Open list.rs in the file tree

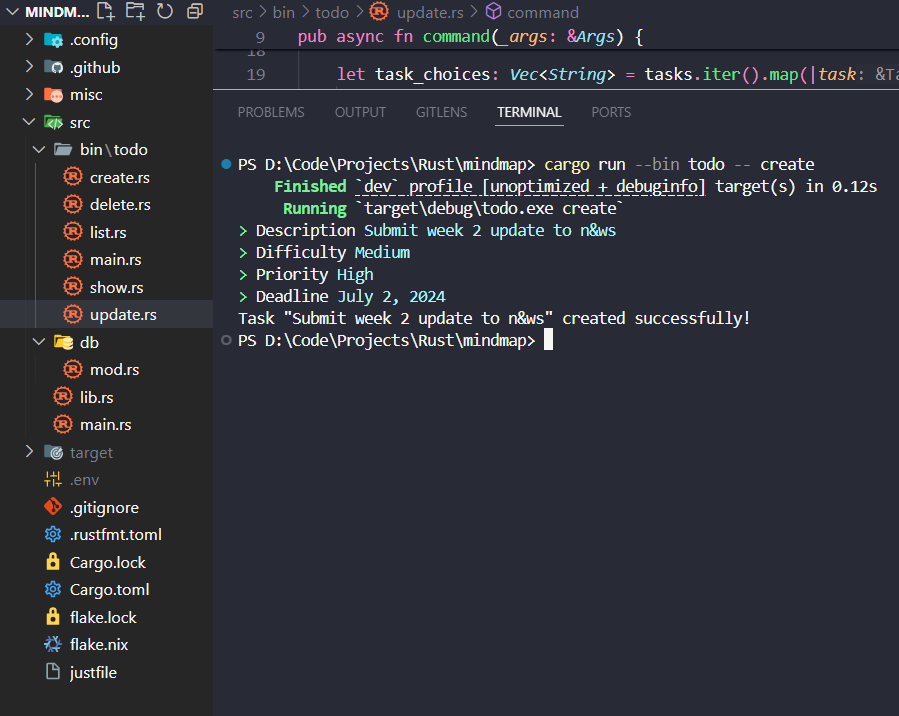[x=108, y=233]
